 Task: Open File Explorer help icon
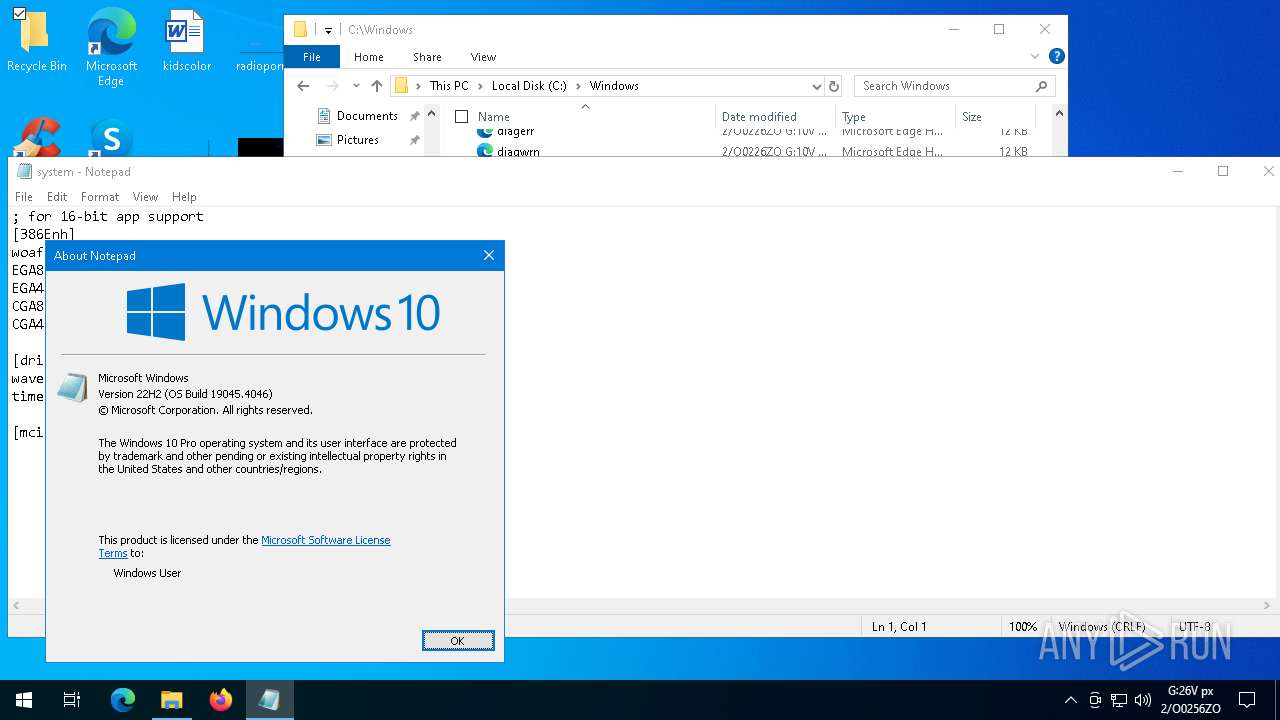1057,57
